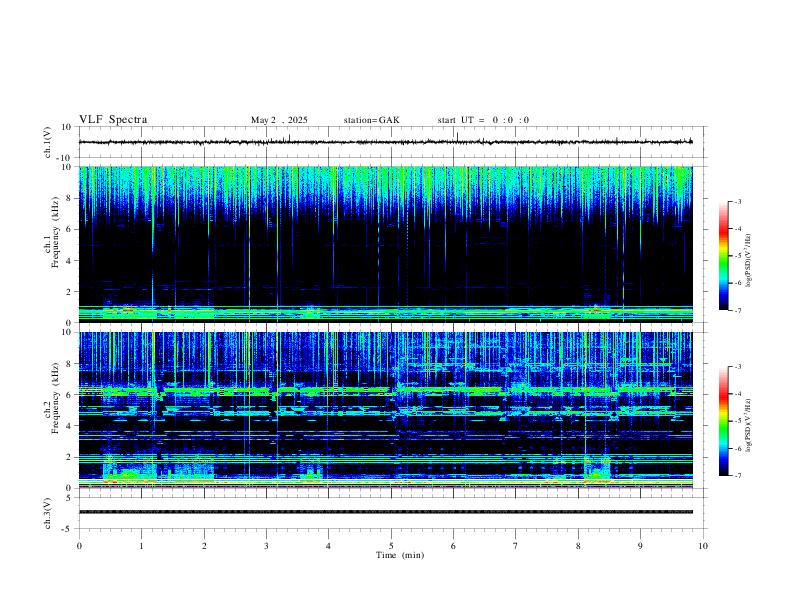Click the upper color scale bar

pyautogui.click(x=723, y=256)
